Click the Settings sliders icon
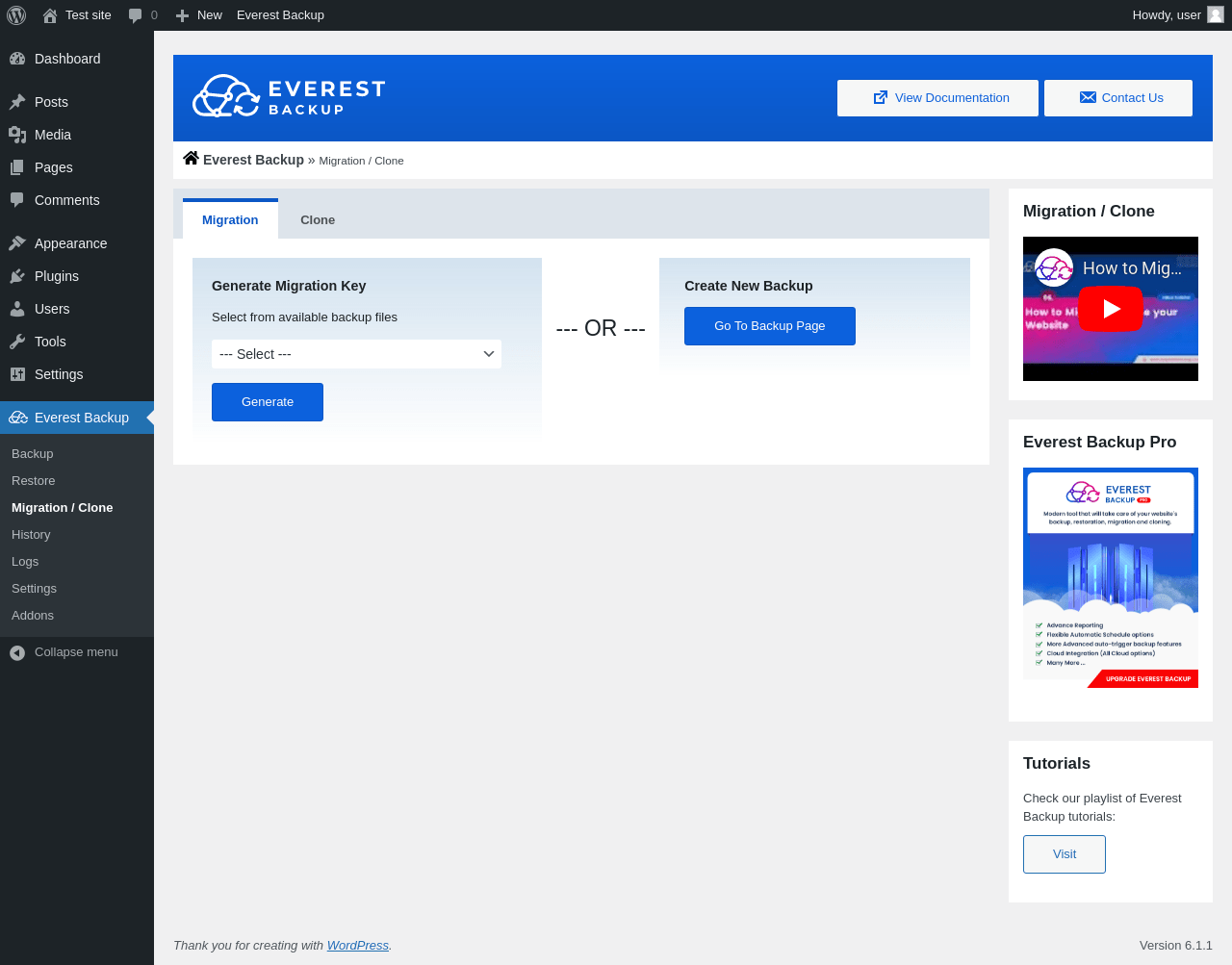The height and width of the screenshot is (965, 1232). pyautogui.click(x=17, y=374)
